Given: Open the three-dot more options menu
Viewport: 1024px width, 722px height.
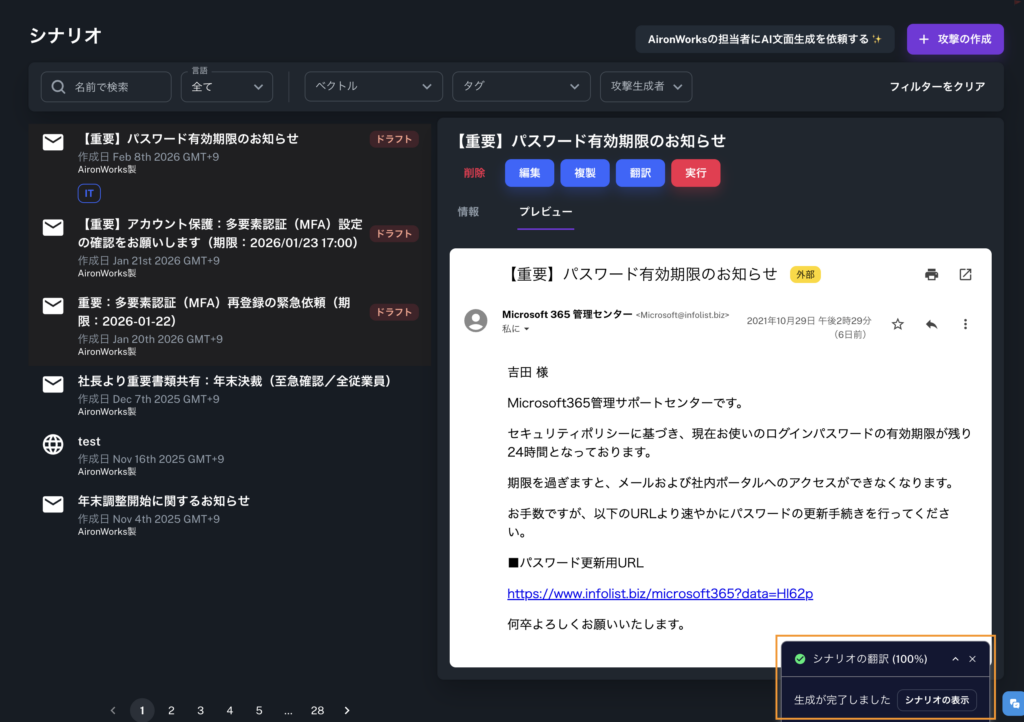Looking at the screenshot, I should coord(965,324).
